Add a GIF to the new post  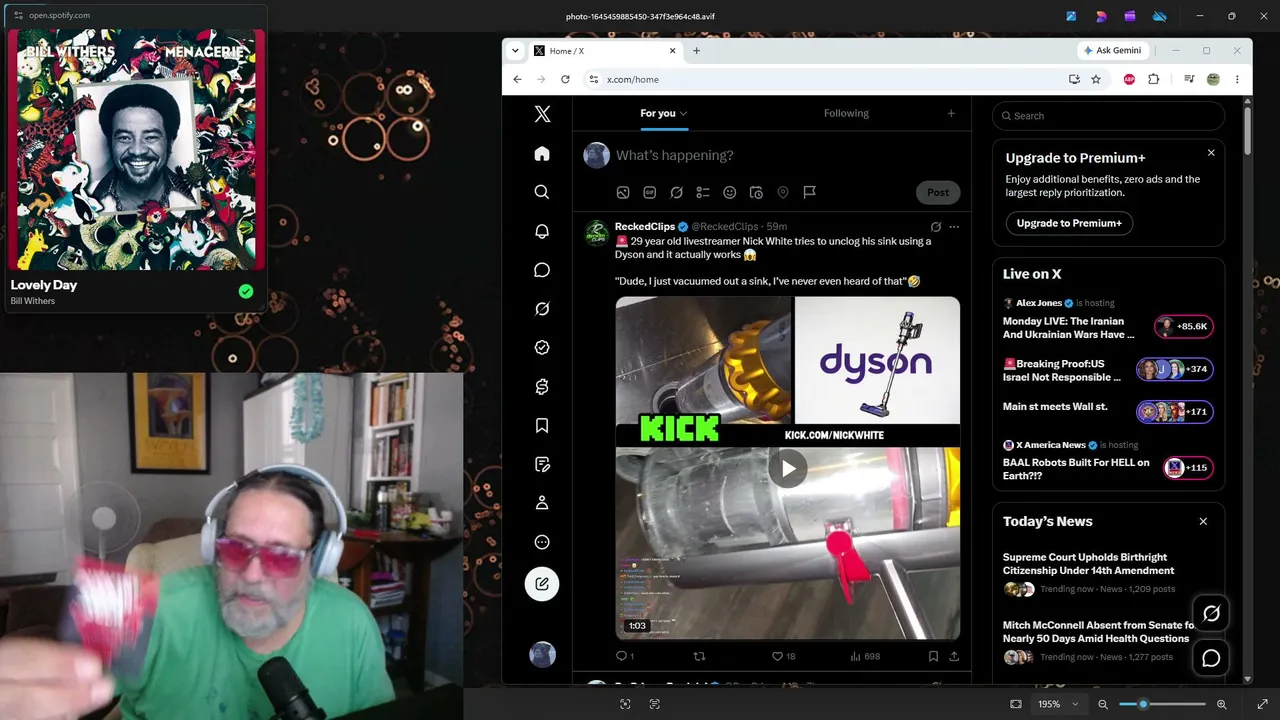coord(650,192)
